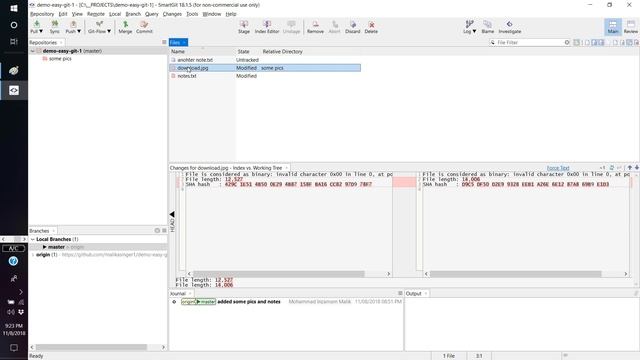Image resolution: width=640 pixels, height=360 pixels.
Task: Click the Discard toolbar icon
Action: (353, 27)
